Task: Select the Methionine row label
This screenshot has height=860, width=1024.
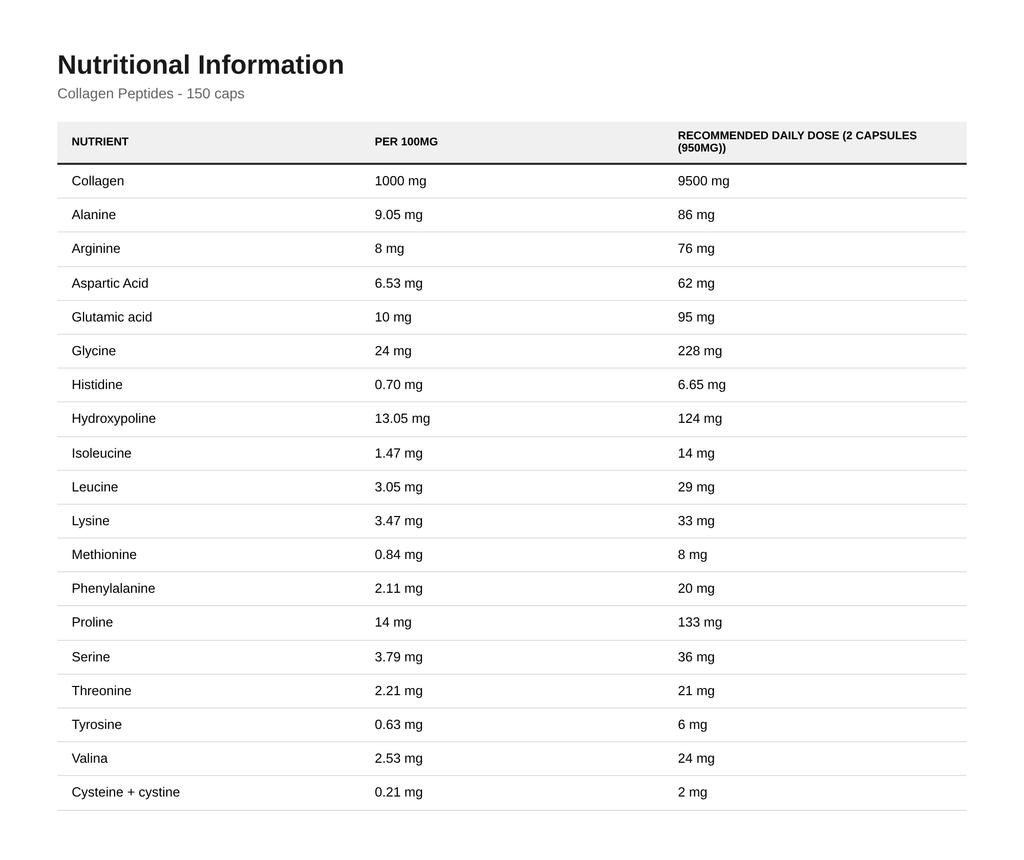Action: (x=104, y=554)
